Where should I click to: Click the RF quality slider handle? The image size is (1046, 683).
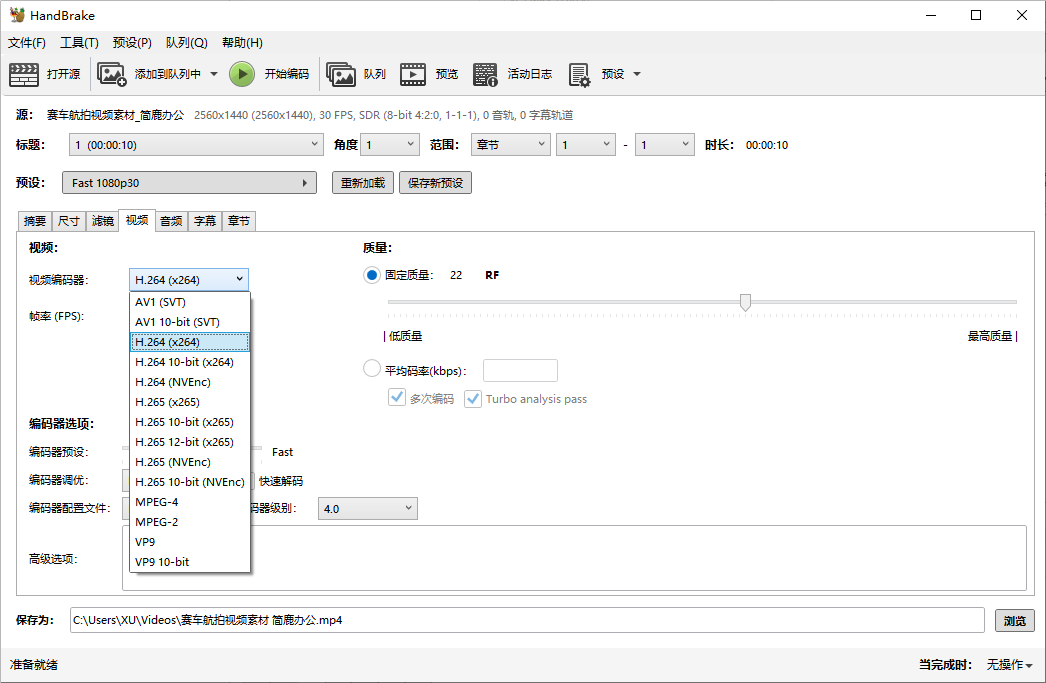745,302
